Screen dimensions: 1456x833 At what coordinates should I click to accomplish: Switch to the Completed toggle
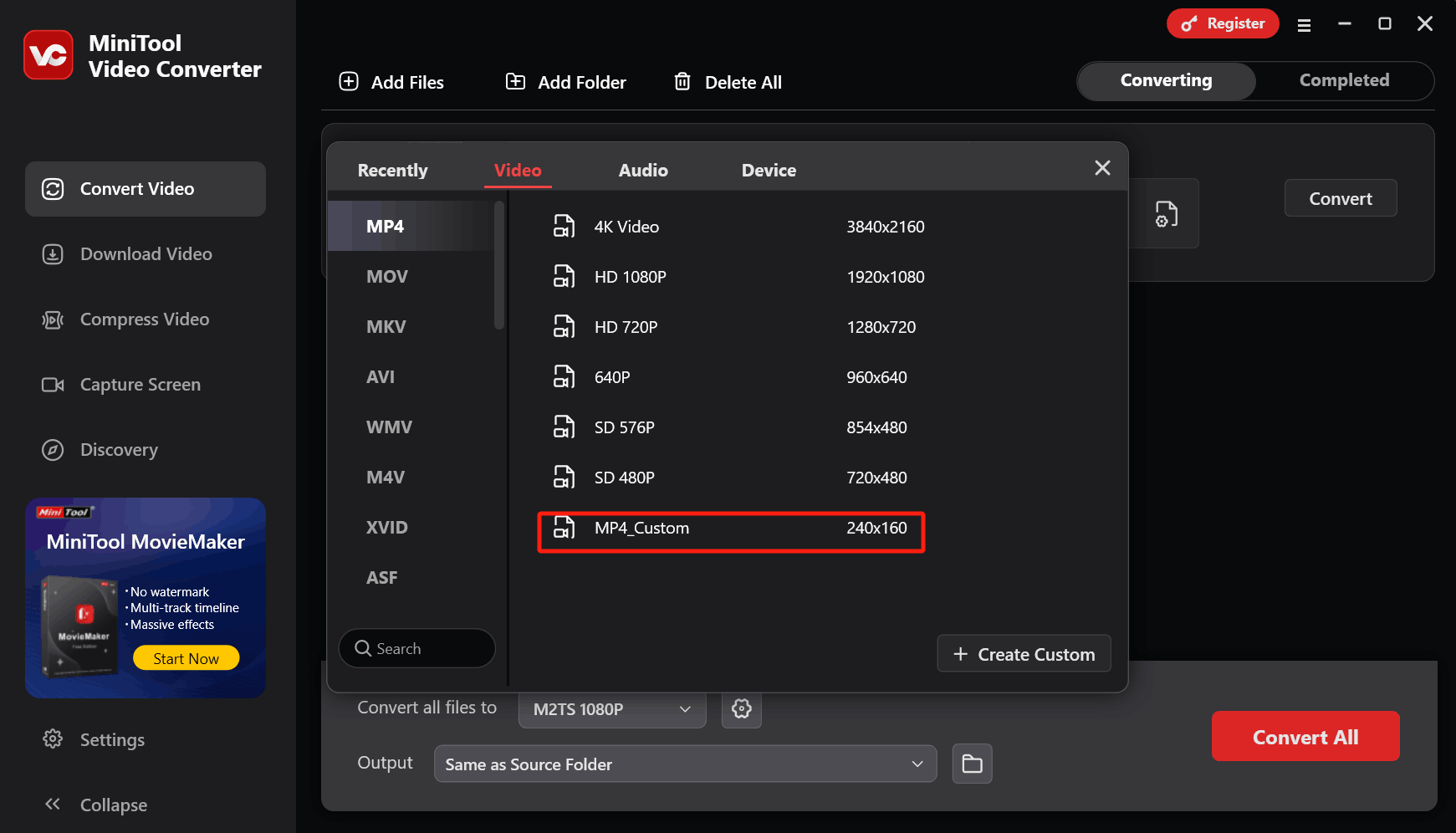[1344, 80]
